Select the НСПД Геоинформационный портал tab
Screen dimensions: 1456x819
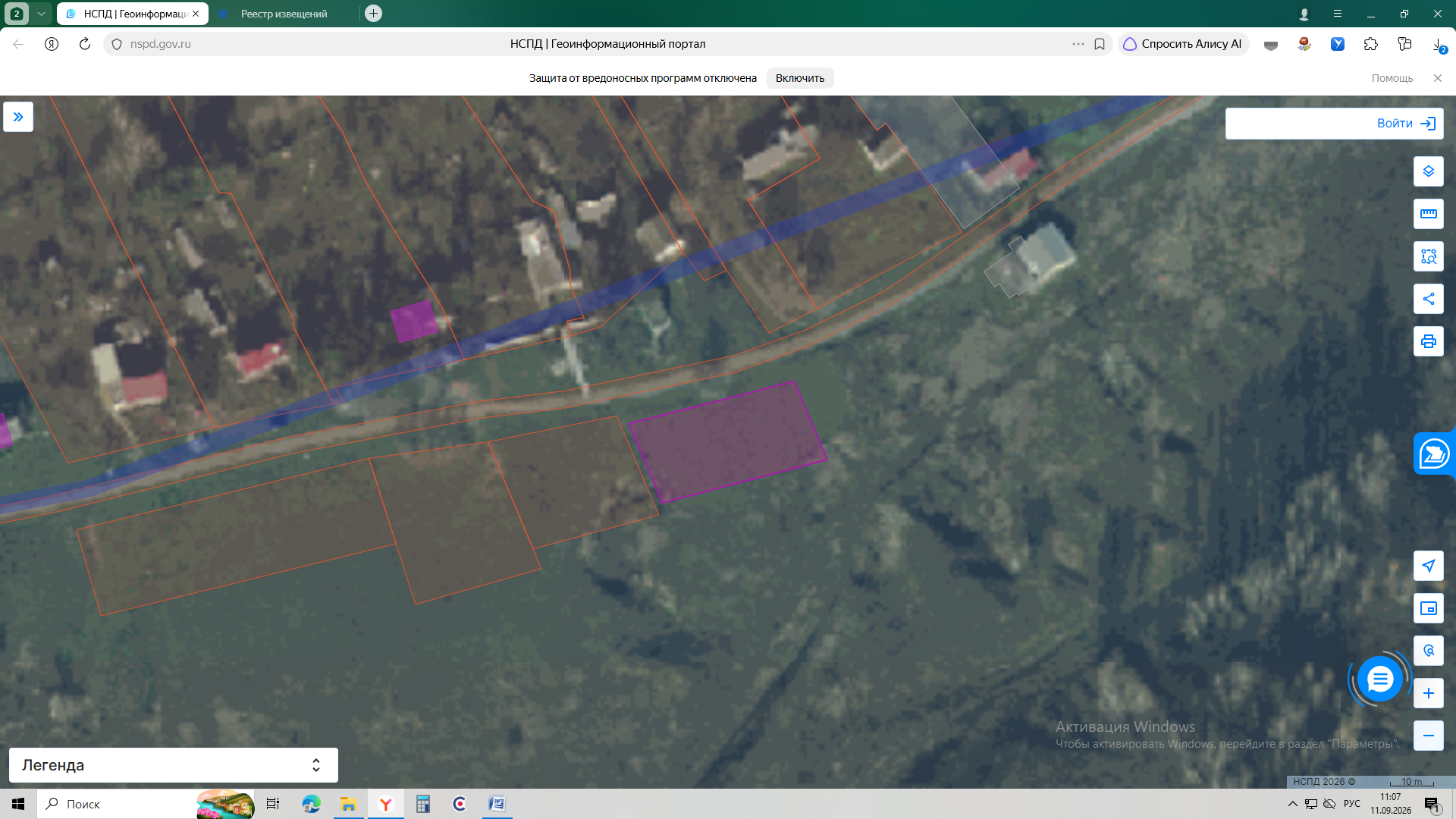(x=132, y=14)
